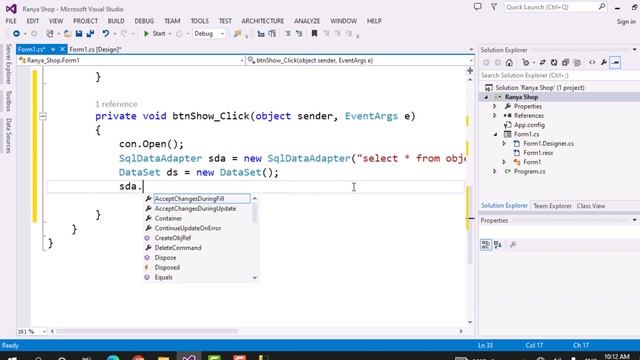Expand the Program.cs node
This screenshot has height=360, width=640.
[495, 172]
